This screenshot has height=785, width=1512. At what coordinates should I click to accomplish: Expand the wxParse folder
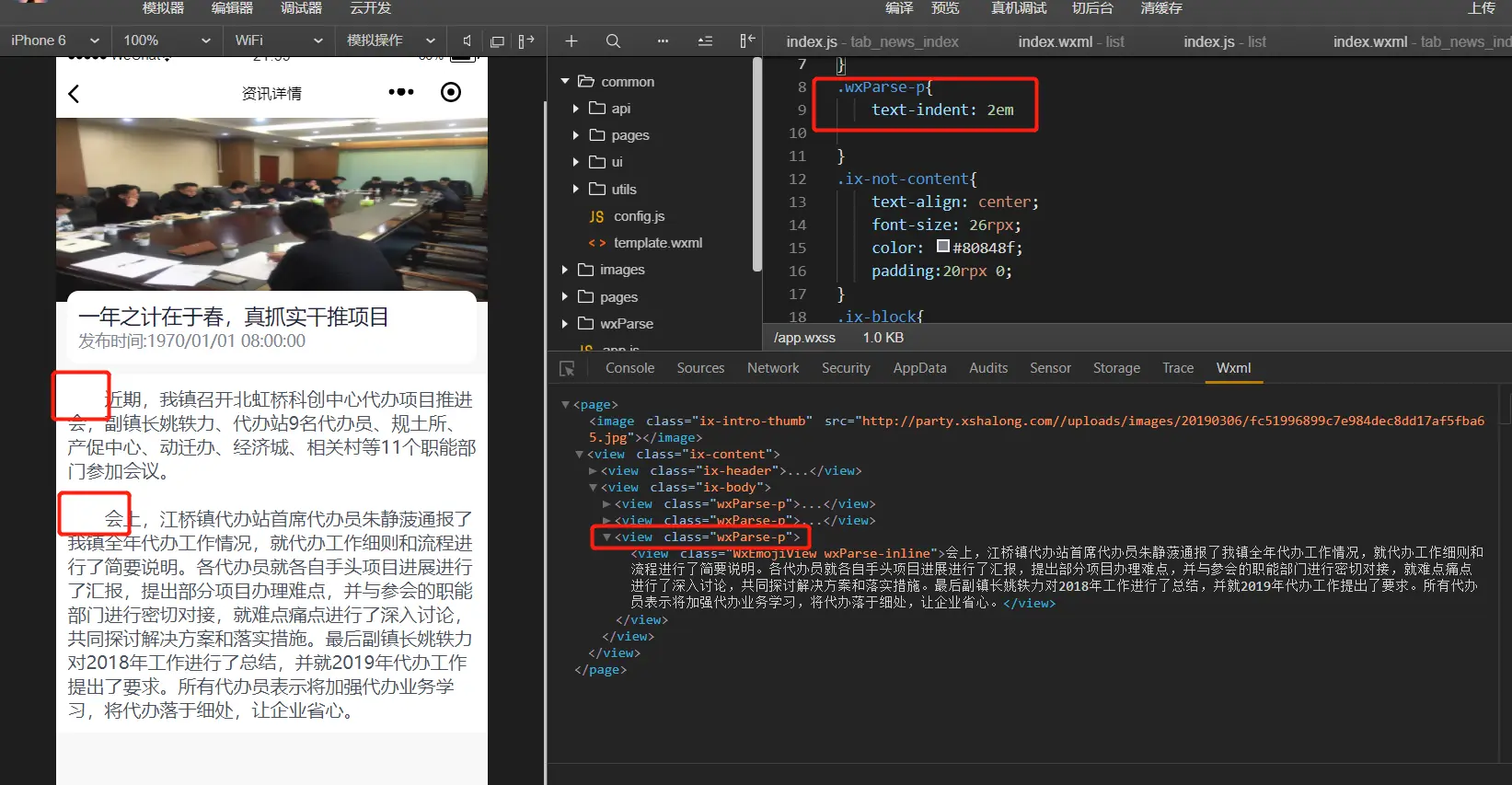pyautogui.click(x=565, y=324)
